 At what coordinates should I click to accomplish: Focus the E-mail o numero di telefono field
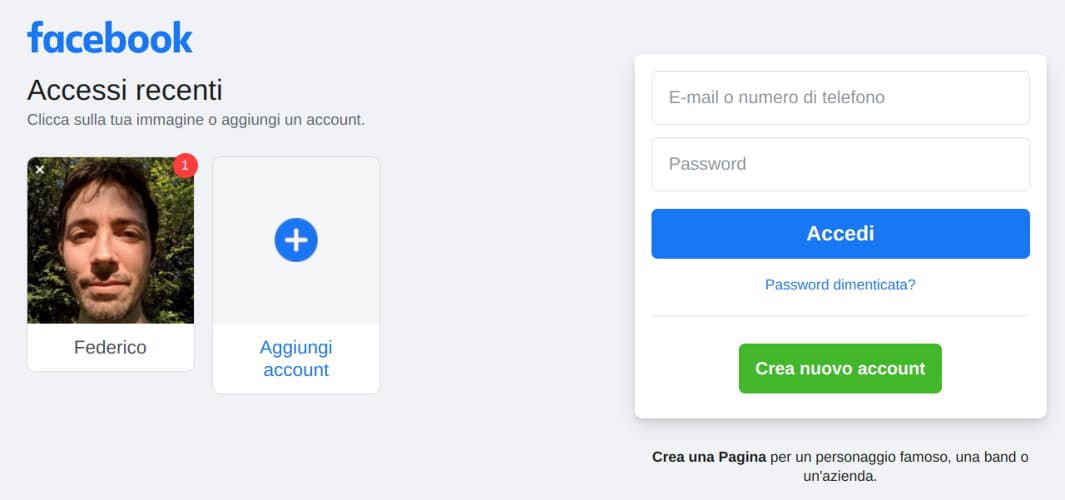(840, 98)
